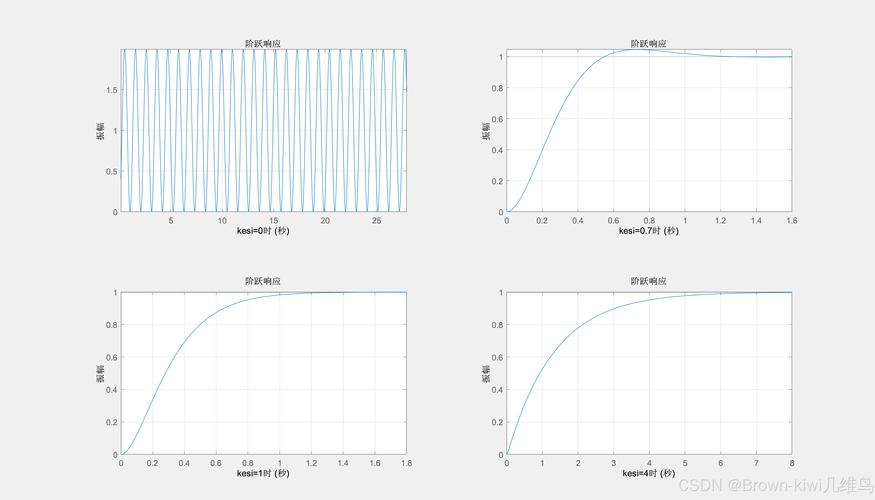Viewport: 875px width, 500px height.
Task: Select the 振幅 y-axis label of the kesi=4 plot
Action: [485, 373]
